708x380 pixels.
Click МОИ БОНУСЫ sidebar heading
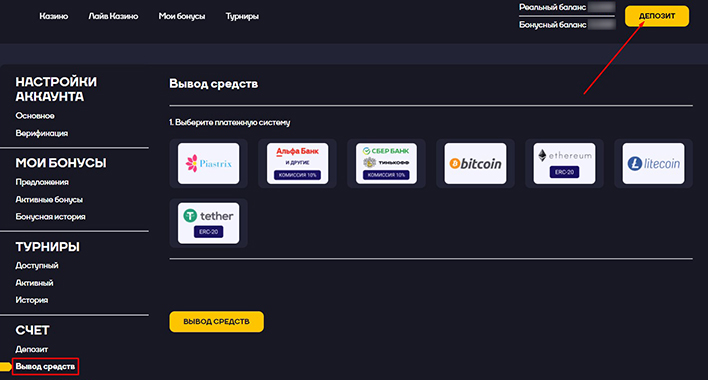pos(61,163)
